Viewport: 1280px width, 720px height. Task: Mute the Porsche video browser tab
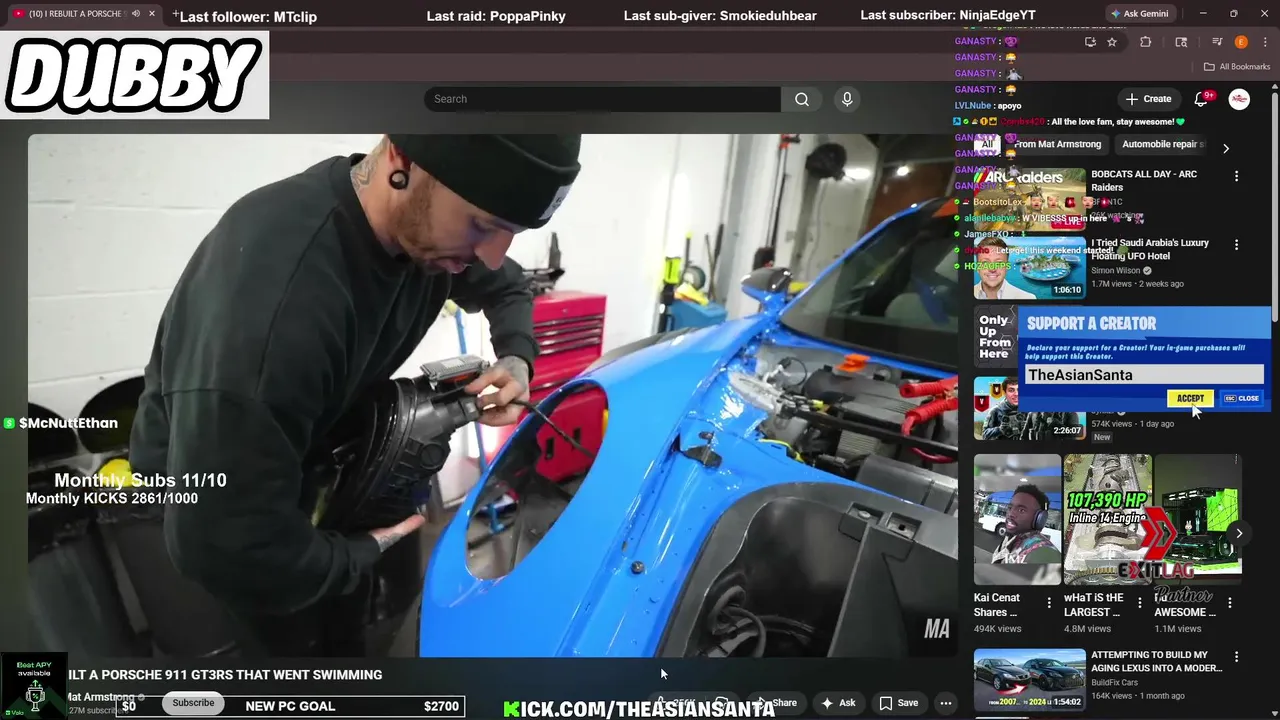click(x=136, y=14)
